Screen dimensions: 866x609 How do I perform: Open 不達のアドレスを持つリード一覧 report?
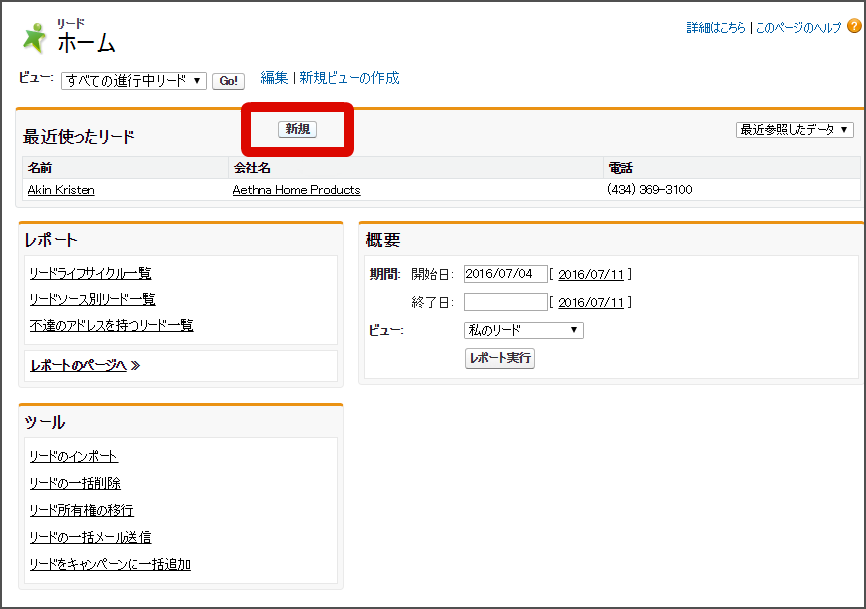click(112, 325)
